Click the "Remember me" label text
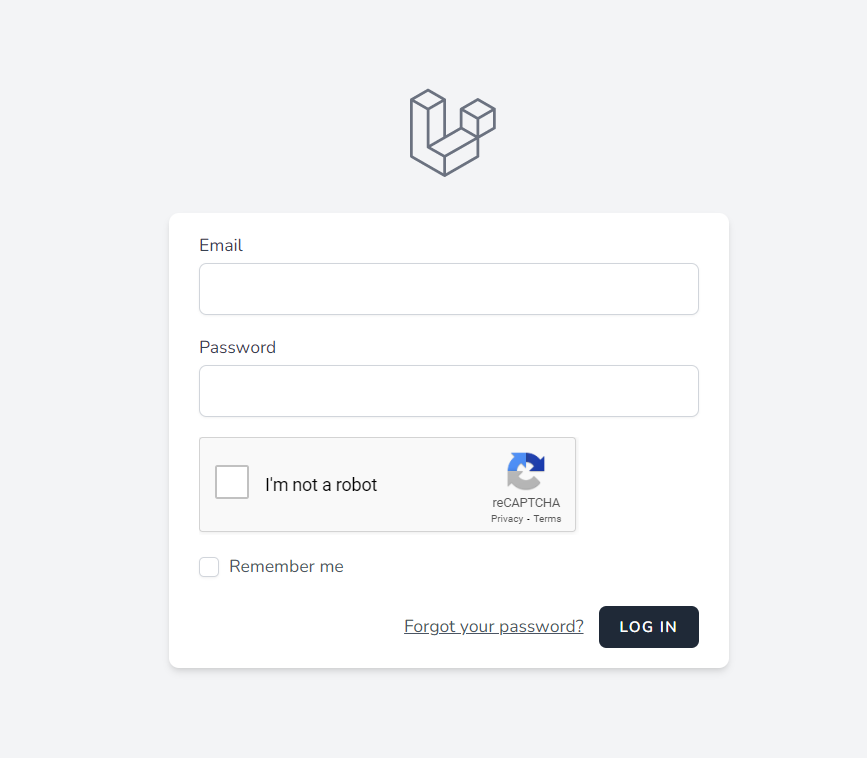The height and width of the screenshot is (758, 867). pos(286,566)
